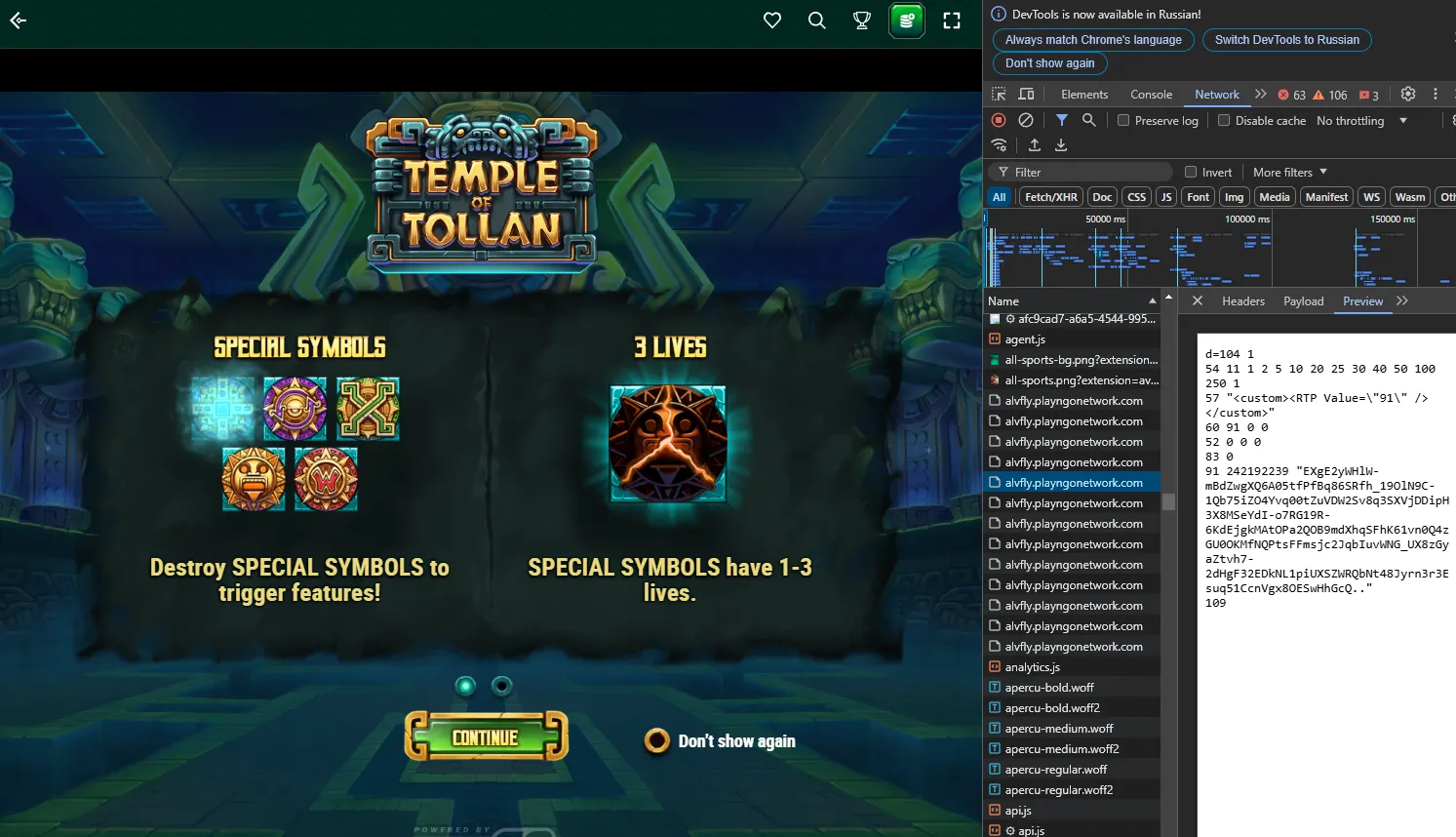Open the trophy tournaments icon
1456x837 pixels.
862,20
